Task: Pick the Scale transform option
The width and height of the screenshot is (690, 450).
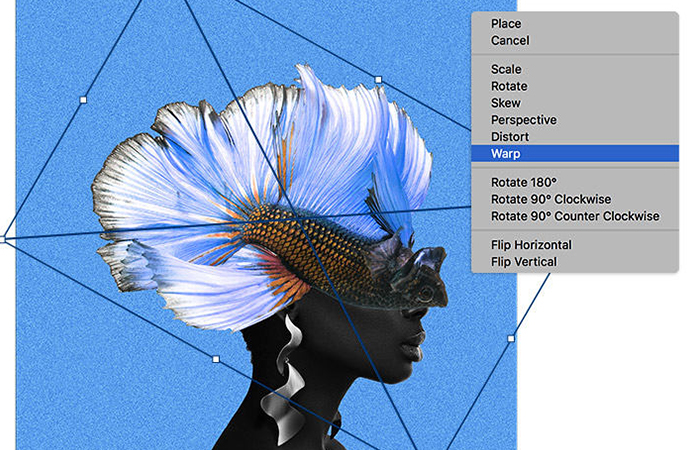Action: (x=575, y=70)
